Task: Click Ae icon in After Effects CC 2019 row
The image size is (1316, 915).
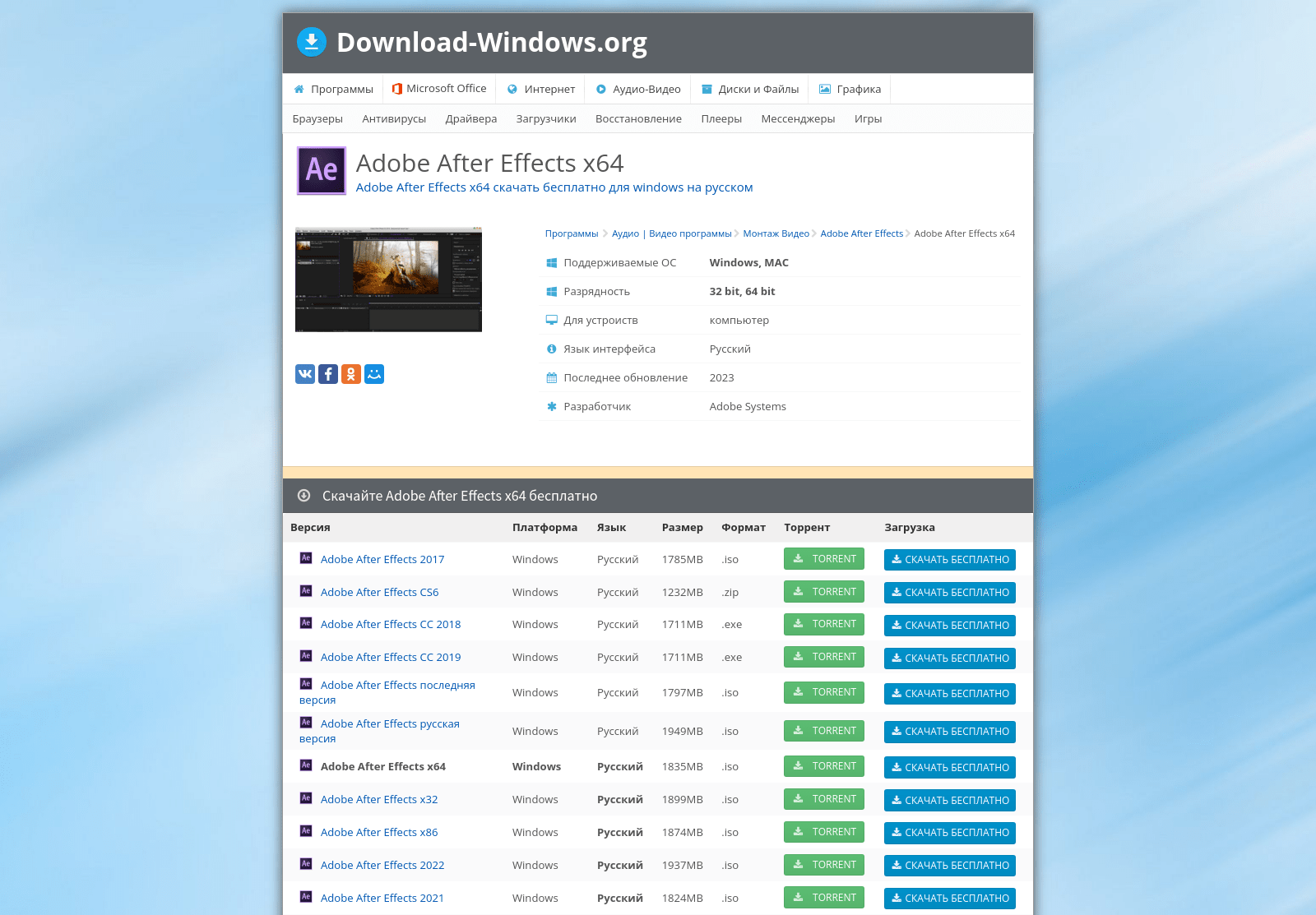Action: 306,655
